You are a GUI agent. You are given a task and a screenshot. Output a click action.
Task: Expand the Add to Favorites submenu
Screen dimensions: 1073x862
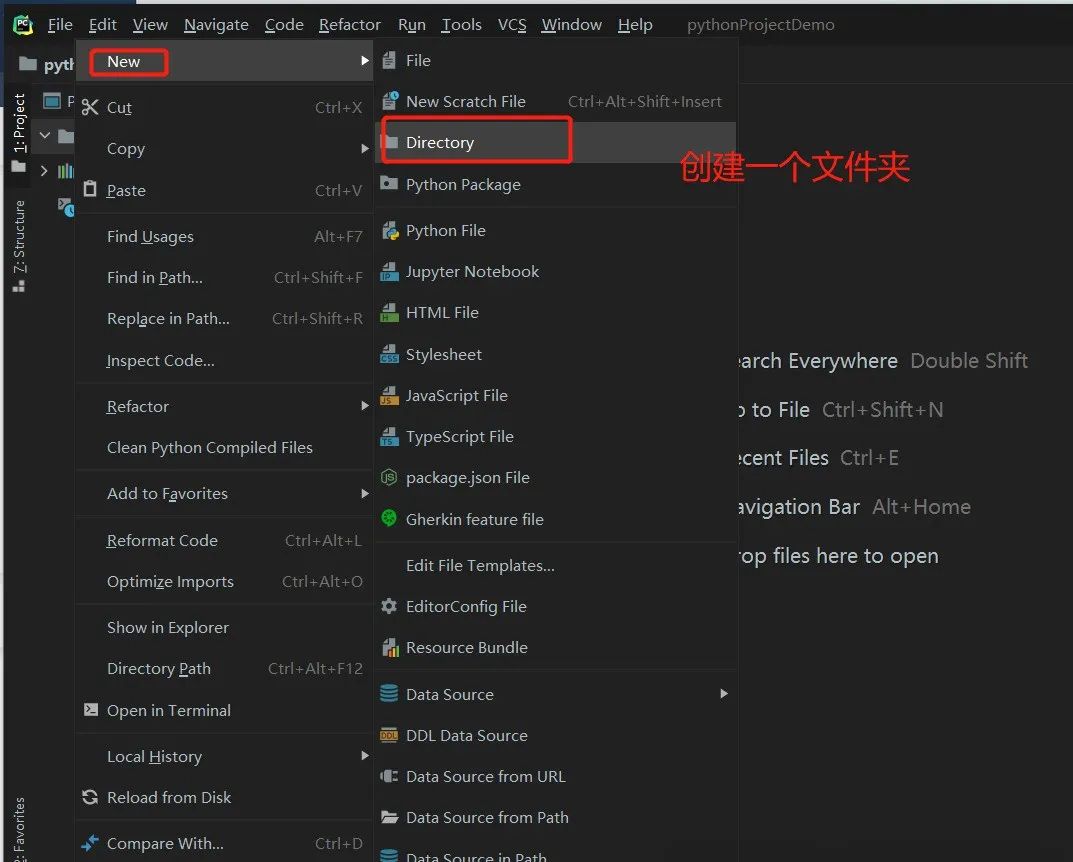[x=365, y=494]
